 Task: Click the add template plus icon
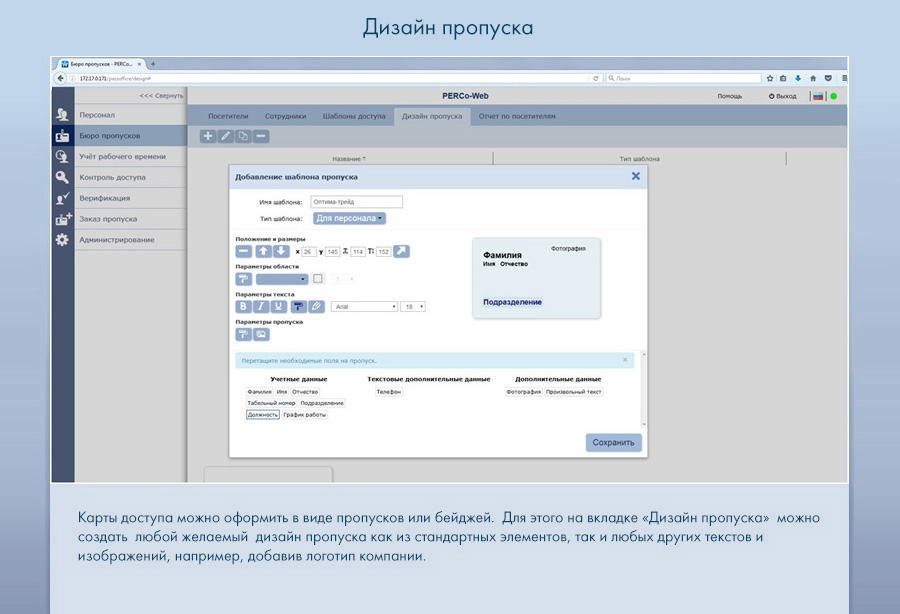point(208,136)
